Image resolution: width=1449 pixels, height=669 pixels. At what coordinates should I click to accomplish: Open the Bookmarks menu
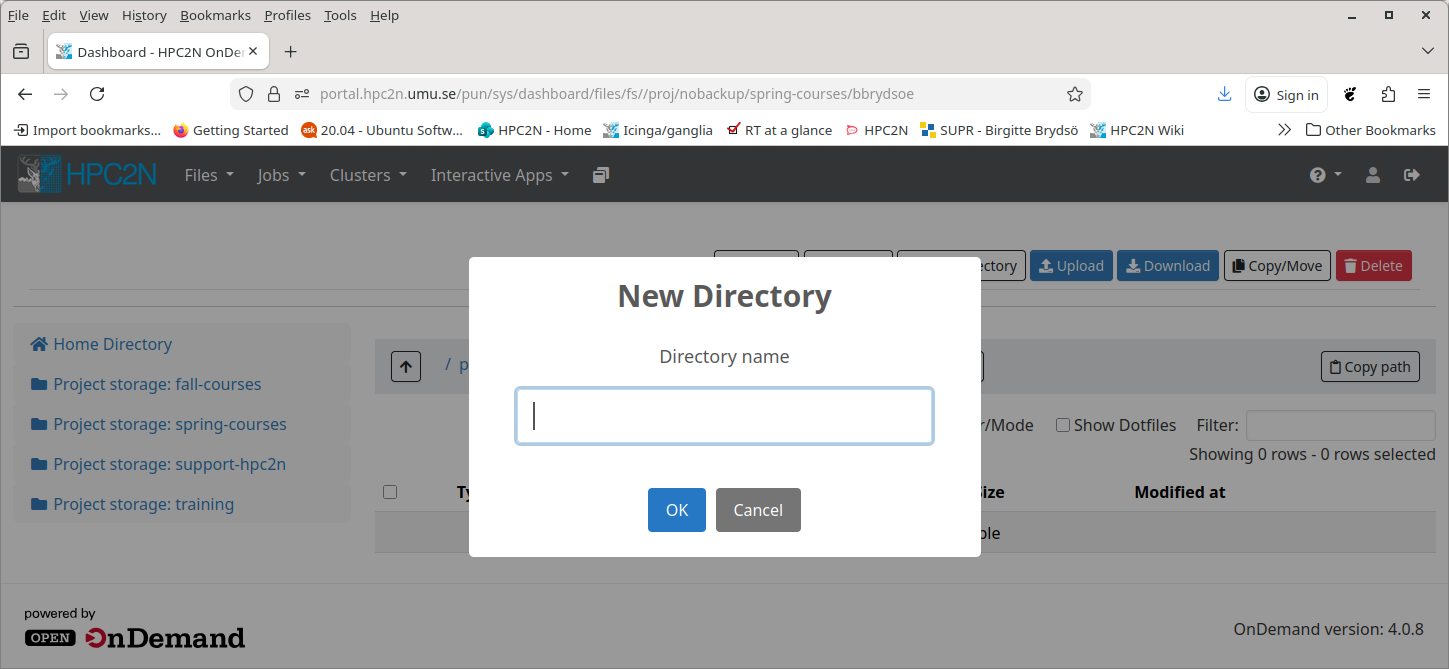(x=215, y=15)
